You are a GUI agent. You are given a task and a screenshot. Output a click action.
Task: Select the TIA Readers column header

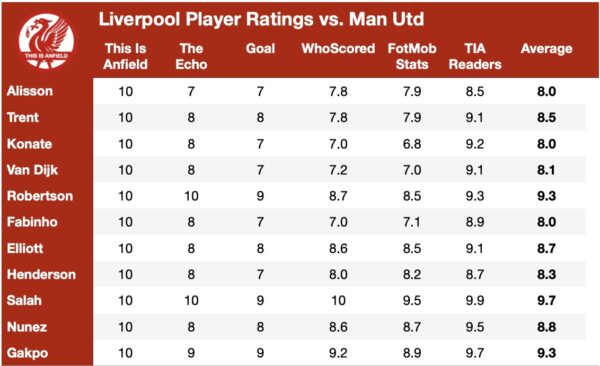click(x=475, y=56)
